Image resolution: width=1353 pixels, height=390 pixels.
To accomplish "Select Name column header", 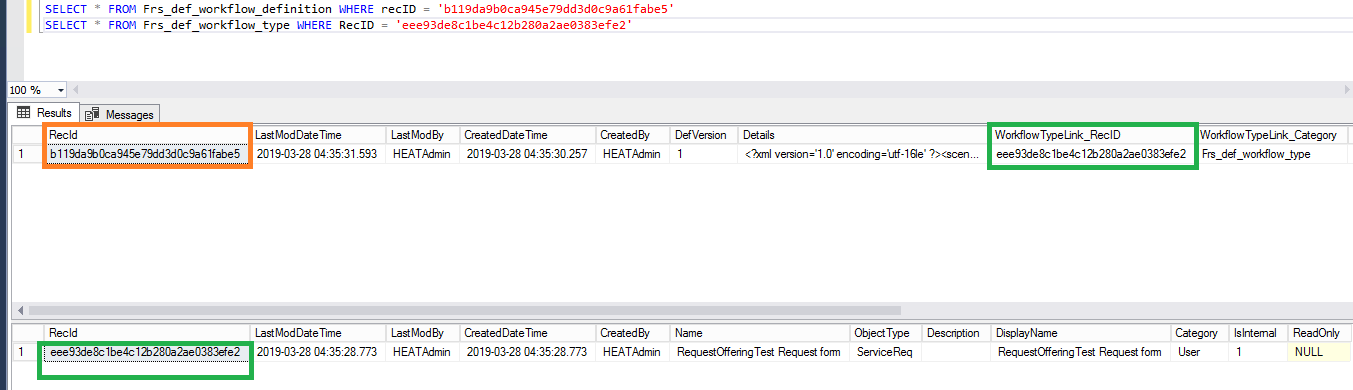I will tap(760, 333).
